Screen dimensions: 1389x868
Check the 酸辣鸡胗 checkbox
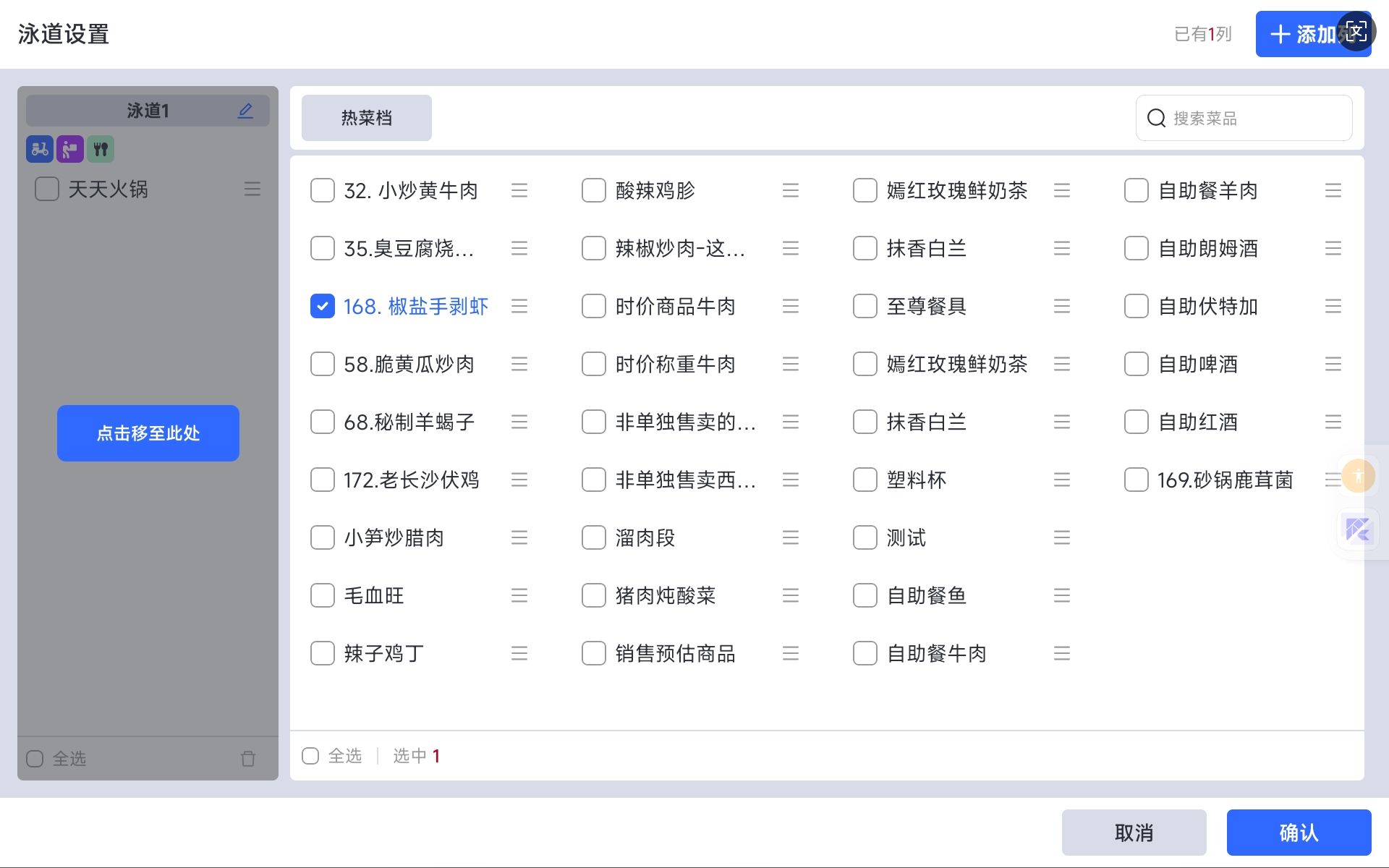click(594, 190)
